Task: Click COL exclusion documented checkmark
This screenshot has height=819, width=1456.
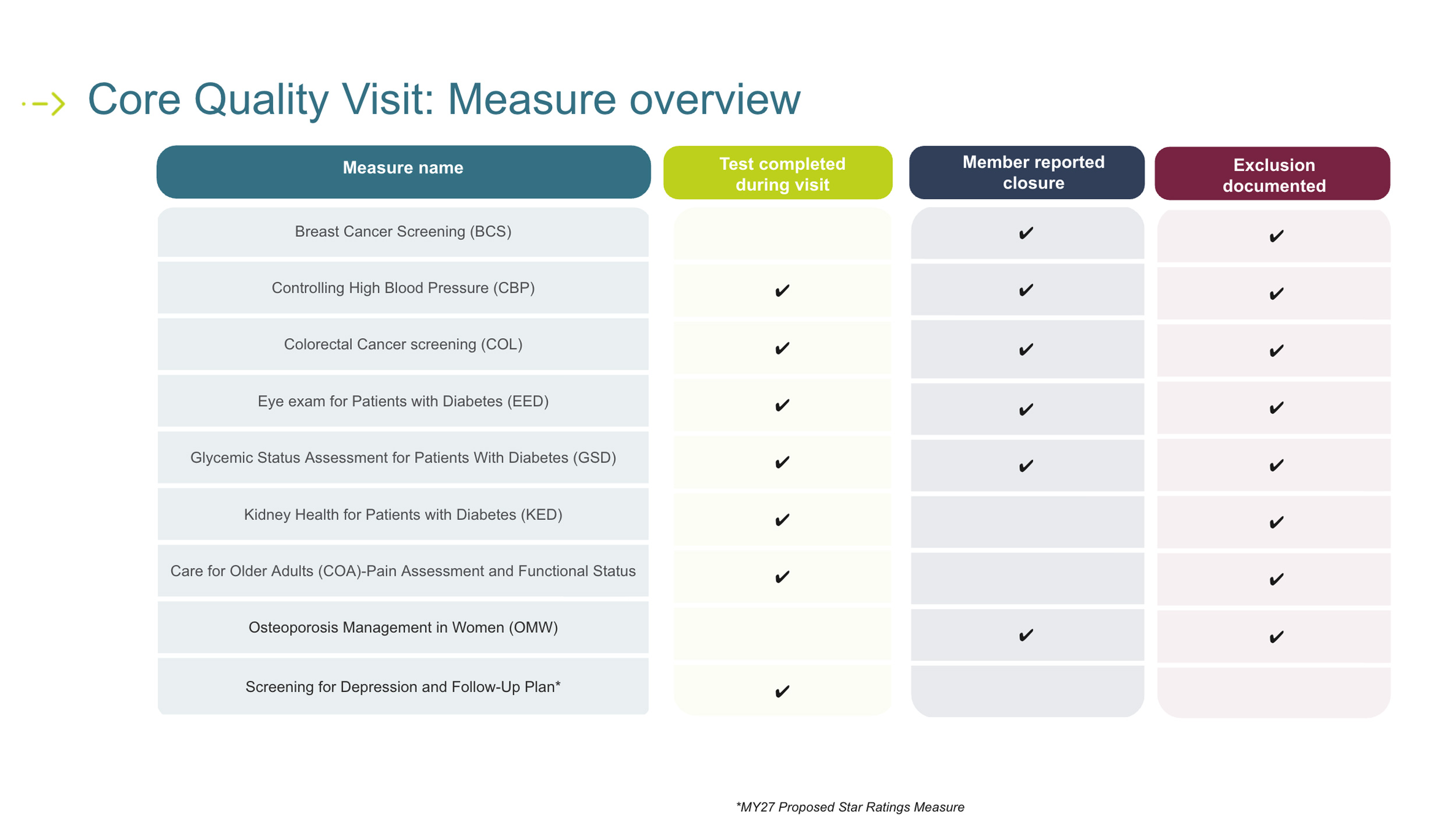Action: point(1275,351)
